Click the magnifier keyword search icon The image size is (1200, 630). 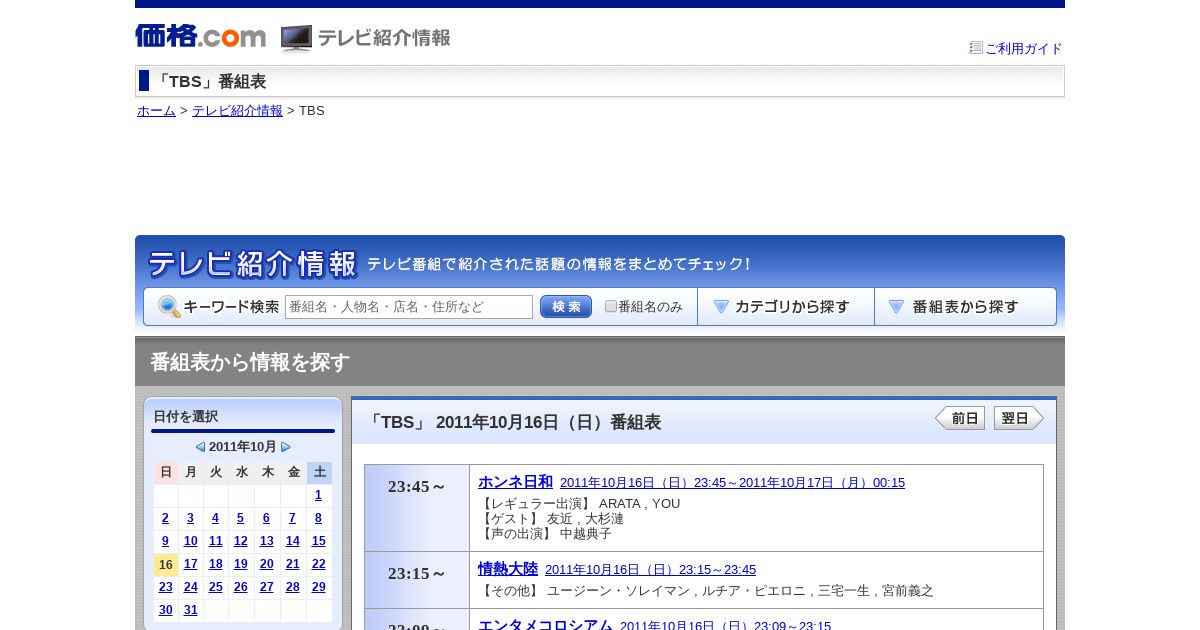pyautogui.click(x=169, y=307)
